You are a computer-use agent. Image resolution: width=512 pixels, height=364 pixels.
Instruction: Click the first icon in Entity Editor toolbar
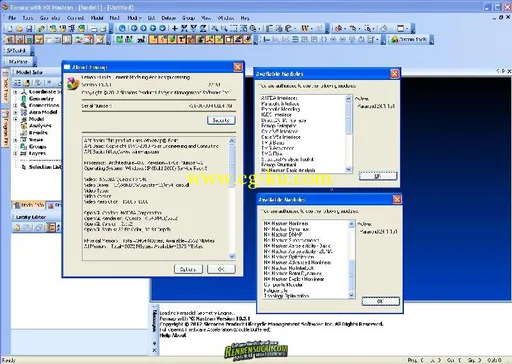(x=17, y=228)
